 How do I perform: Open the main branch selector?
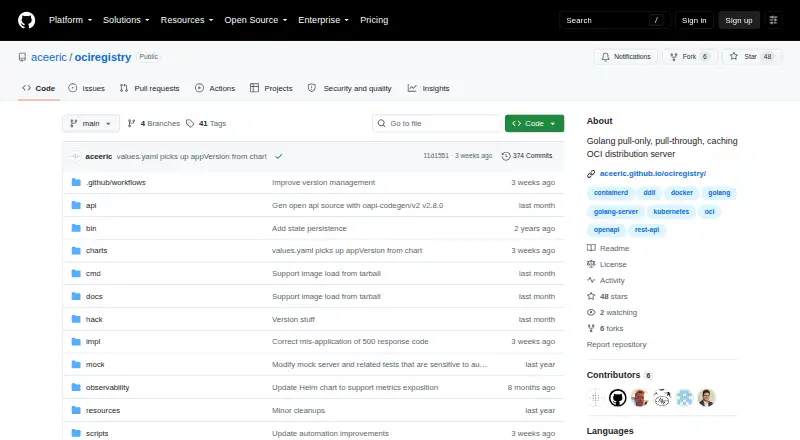(x=91, y=124)
